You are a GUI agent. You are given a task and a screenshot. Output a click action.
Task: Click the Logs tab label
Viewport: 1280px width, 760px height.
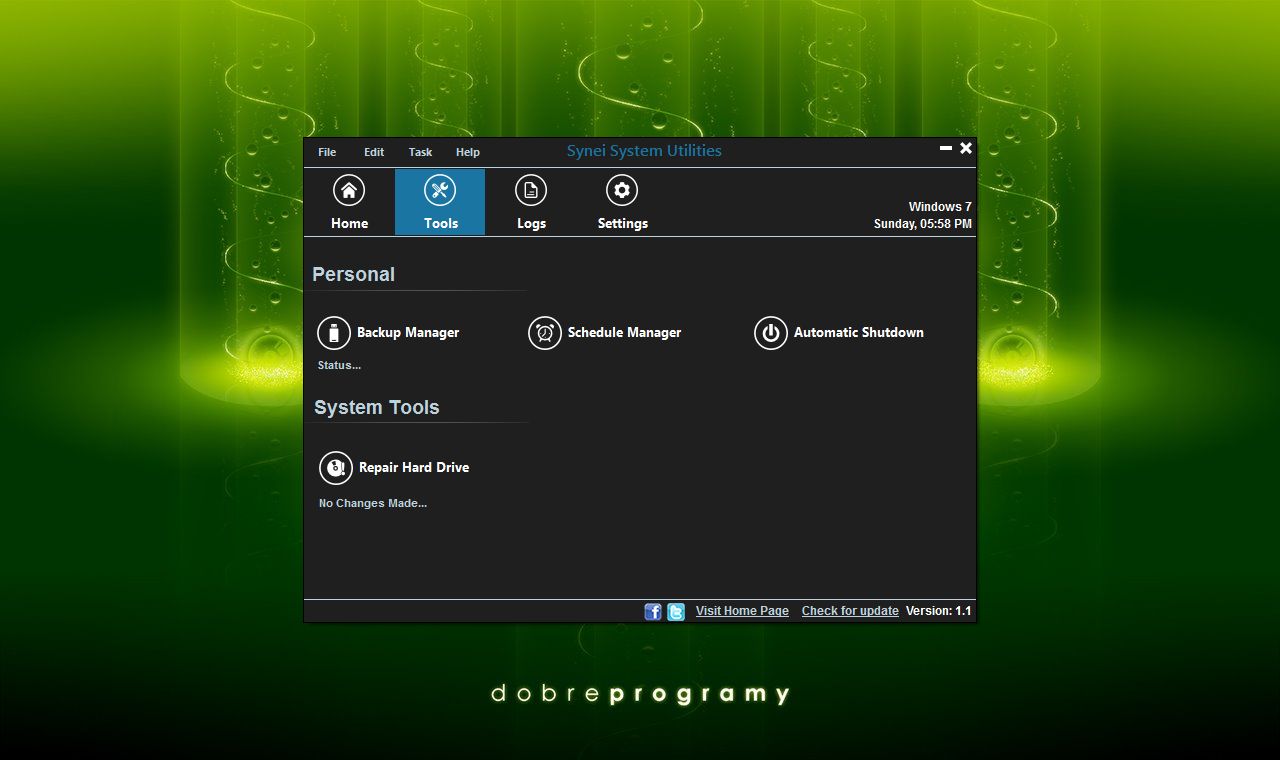(x=531, y=223)
